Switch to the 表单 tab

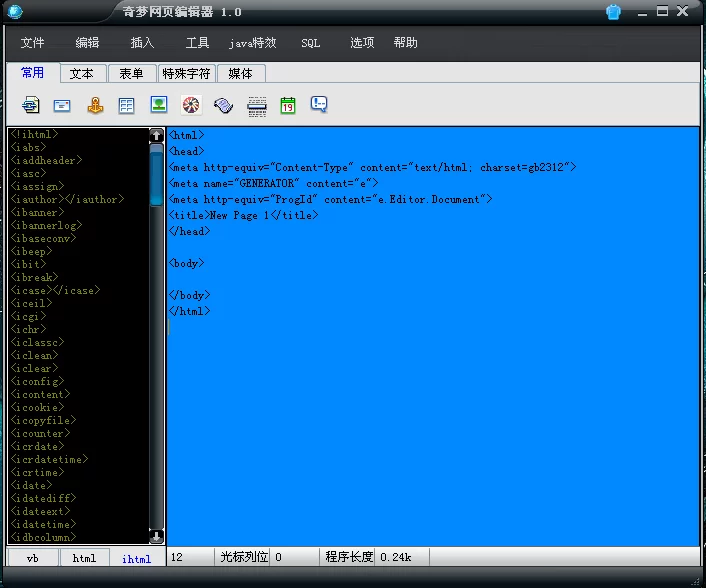point(131,73)
